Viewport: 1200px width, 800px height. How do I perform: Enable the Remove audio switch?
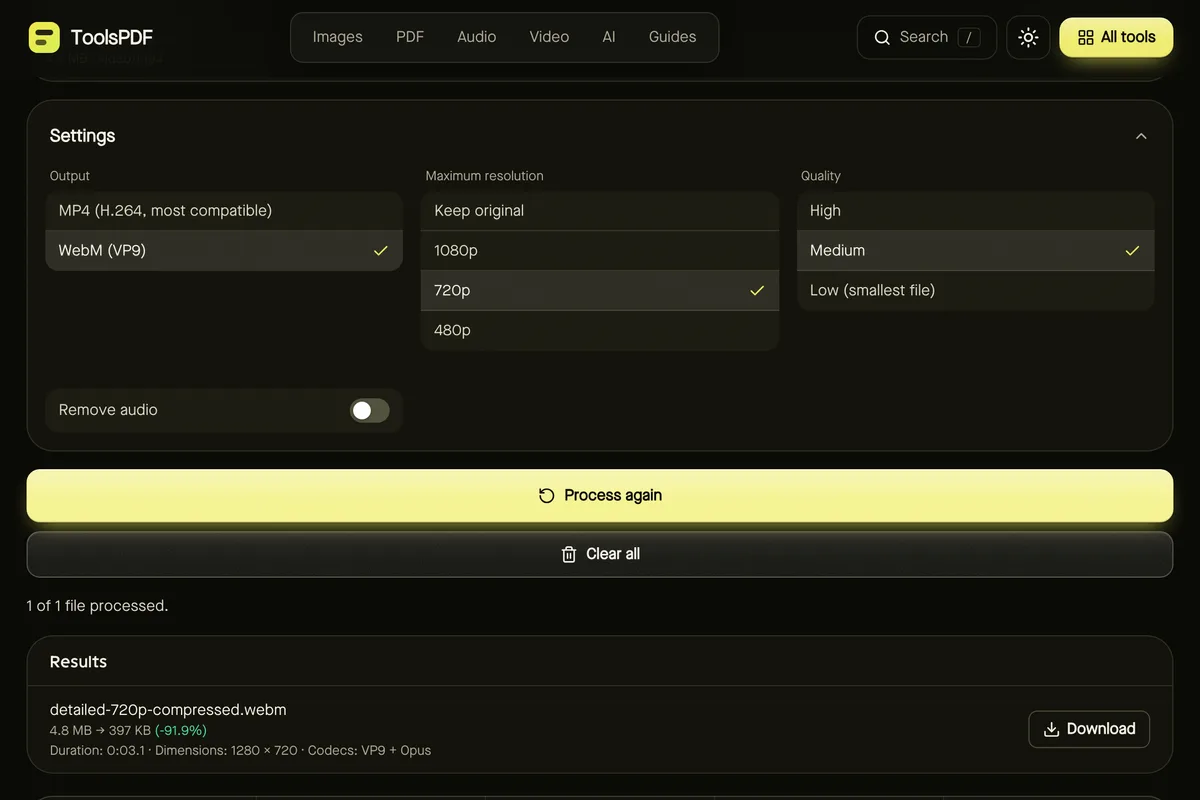369,410
